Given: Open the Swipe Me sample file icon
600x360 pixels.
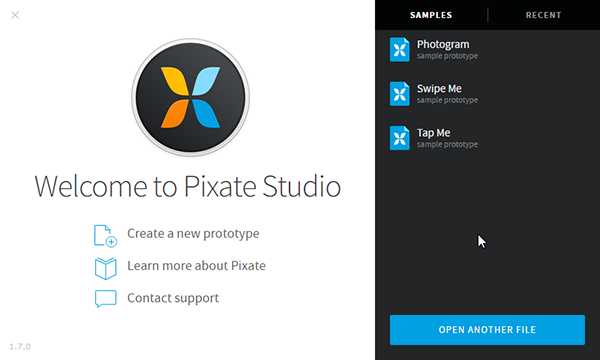Looking at the screenshot, I should (399, 94).
